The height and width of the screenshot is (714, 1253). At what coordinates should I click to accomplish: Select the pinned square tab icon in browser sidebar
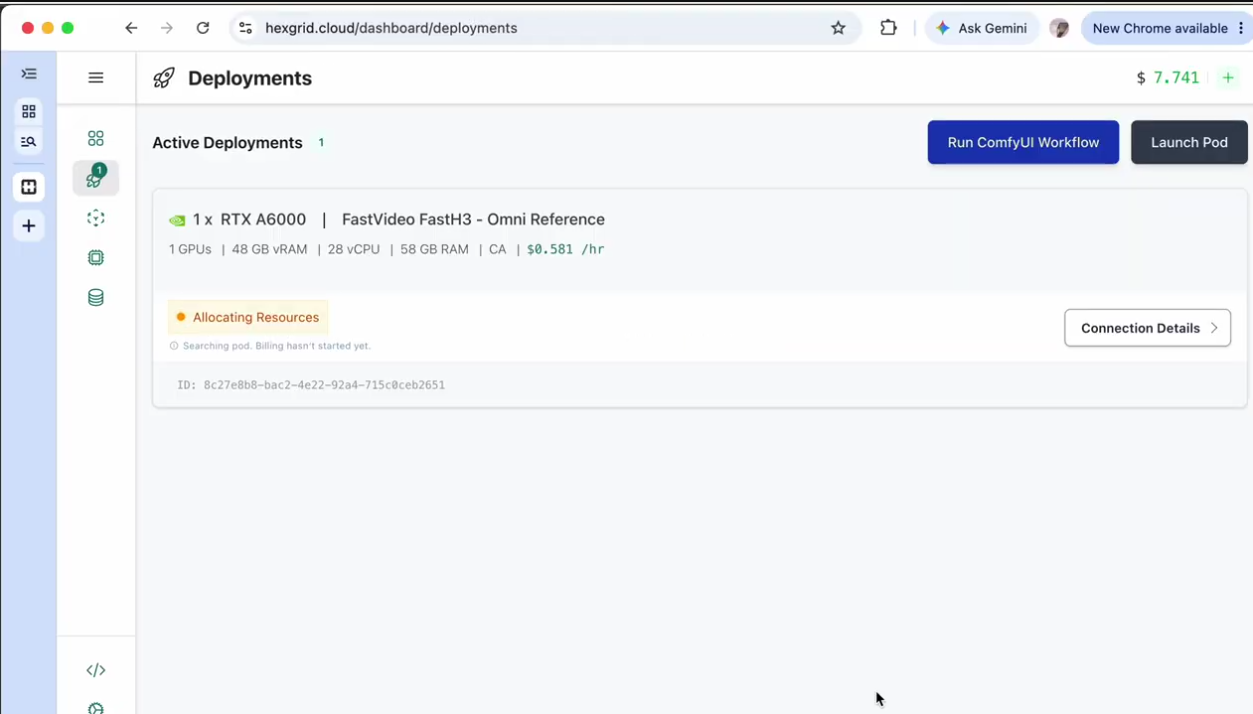coord(29,187)
